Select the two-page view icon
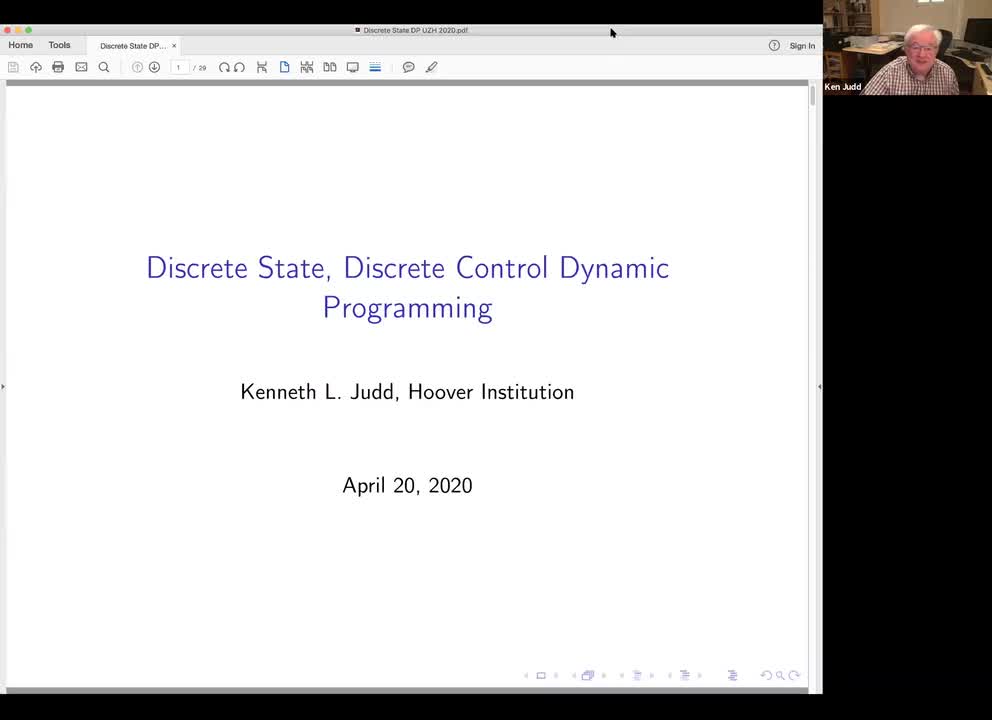The height and width of the screenshot is (720, 992). (x=330, y=67)
